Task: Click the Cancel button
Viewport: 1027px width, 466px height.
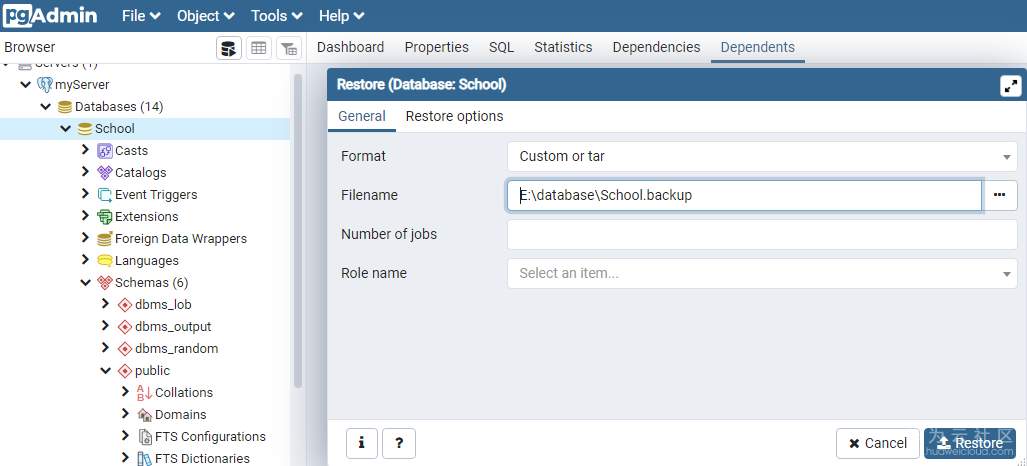Action: point(877,443)
